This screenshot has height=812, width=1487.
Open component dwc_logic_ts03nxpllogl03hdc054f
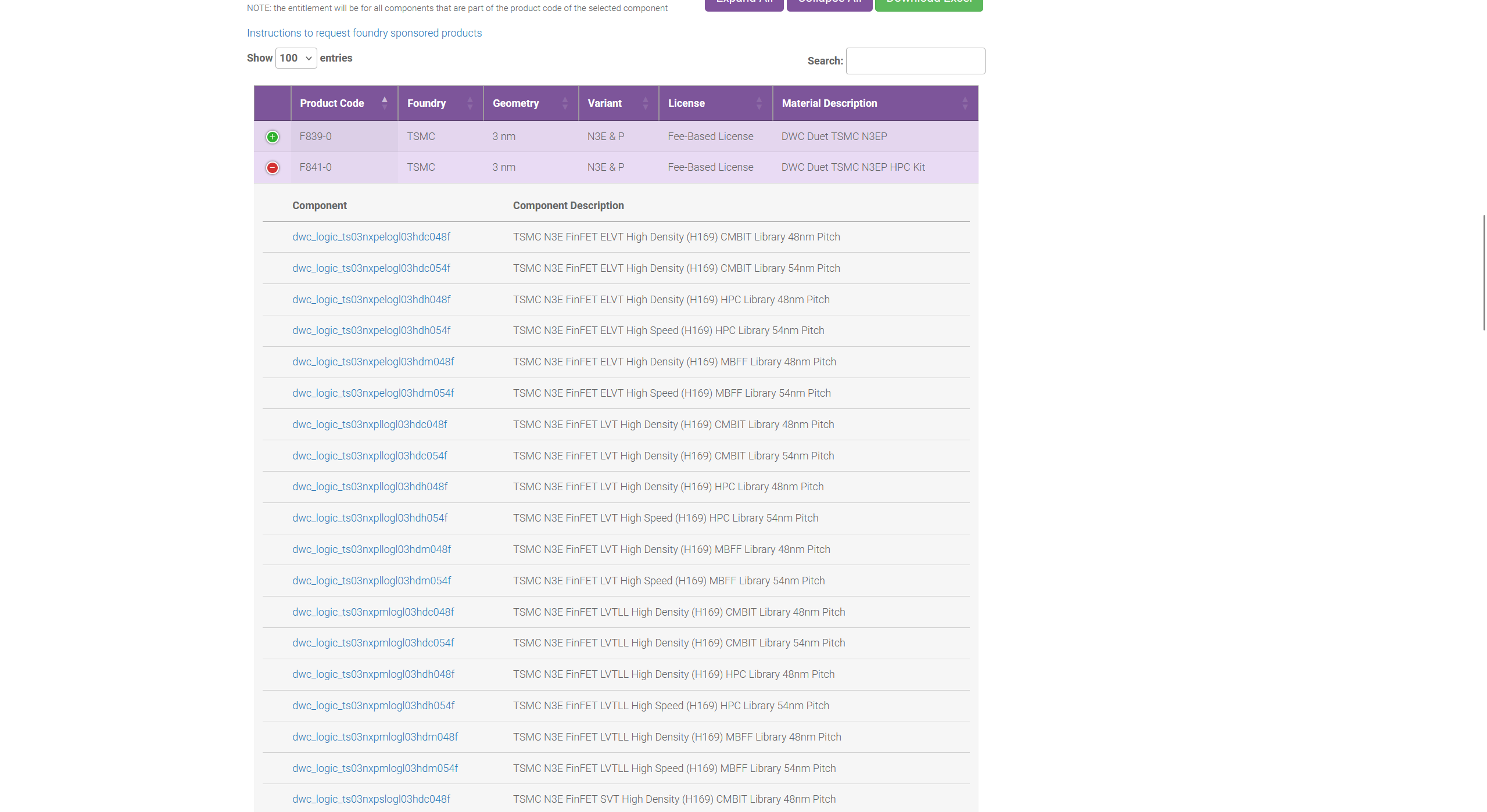pos(370,456)
